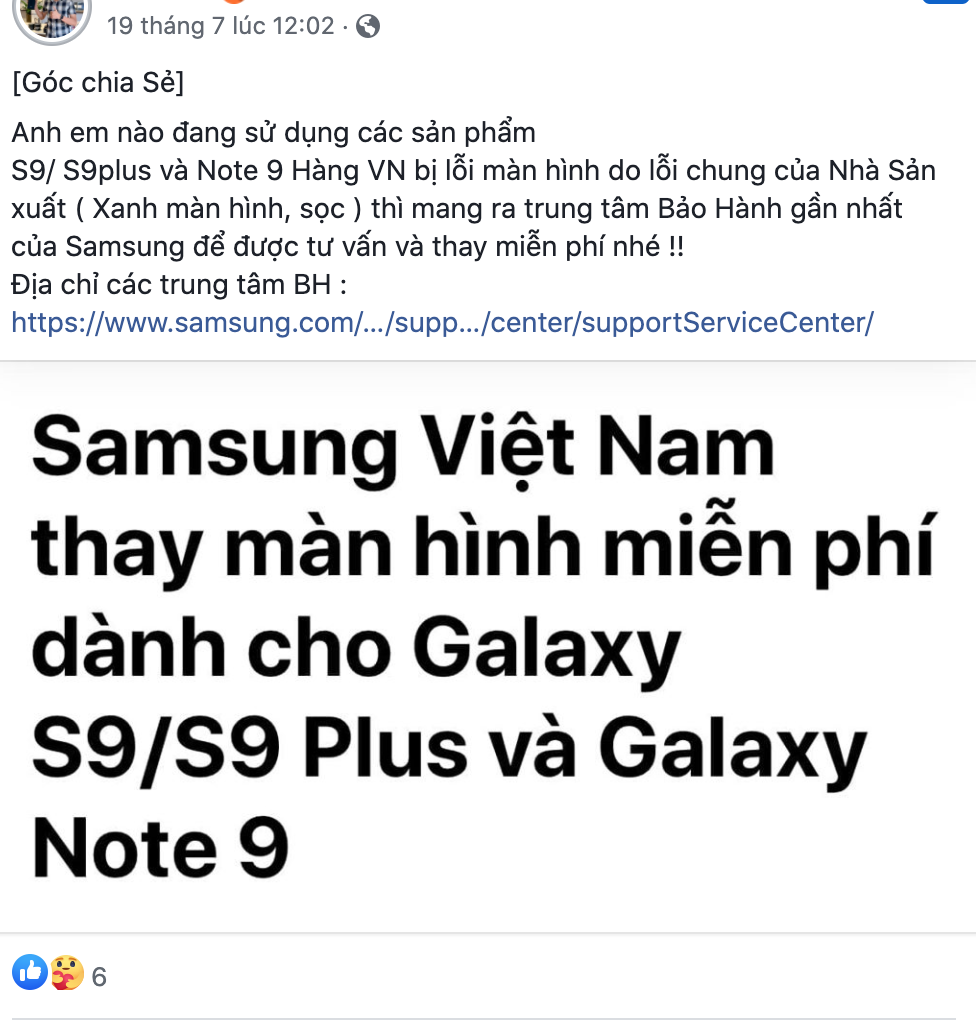
Task: Click the post timestamp 19 tháng 7 lúc 12:02
Action: (x=220, y=26)
